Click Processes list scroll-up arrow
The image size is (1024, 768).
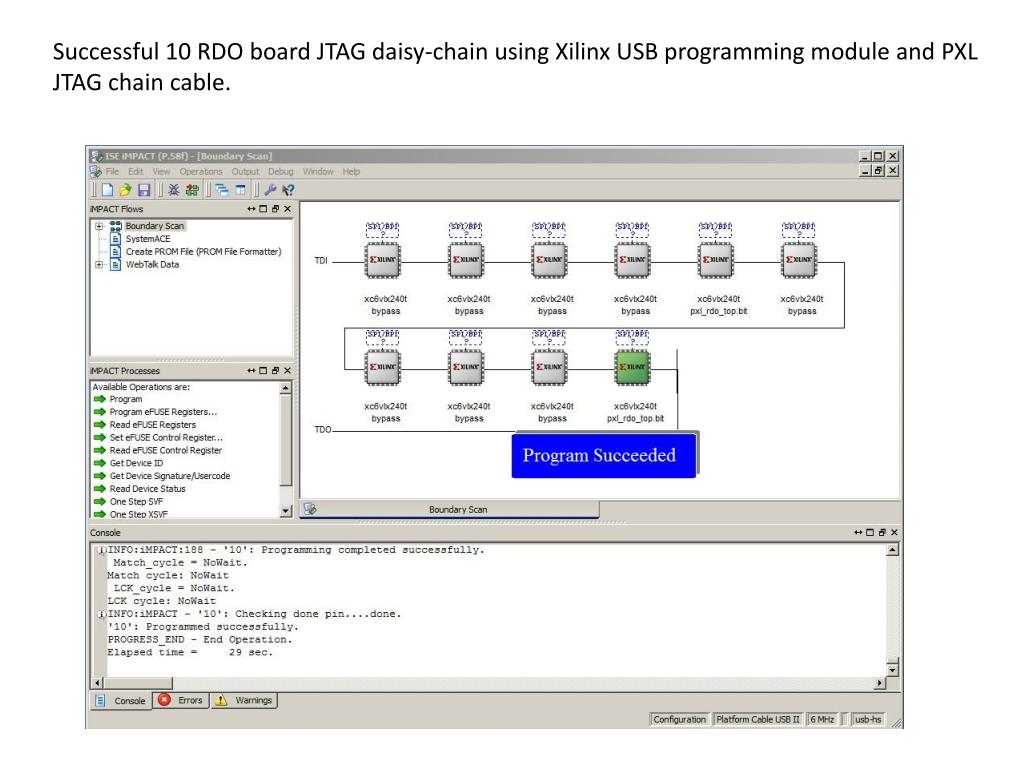click(285, 388)
